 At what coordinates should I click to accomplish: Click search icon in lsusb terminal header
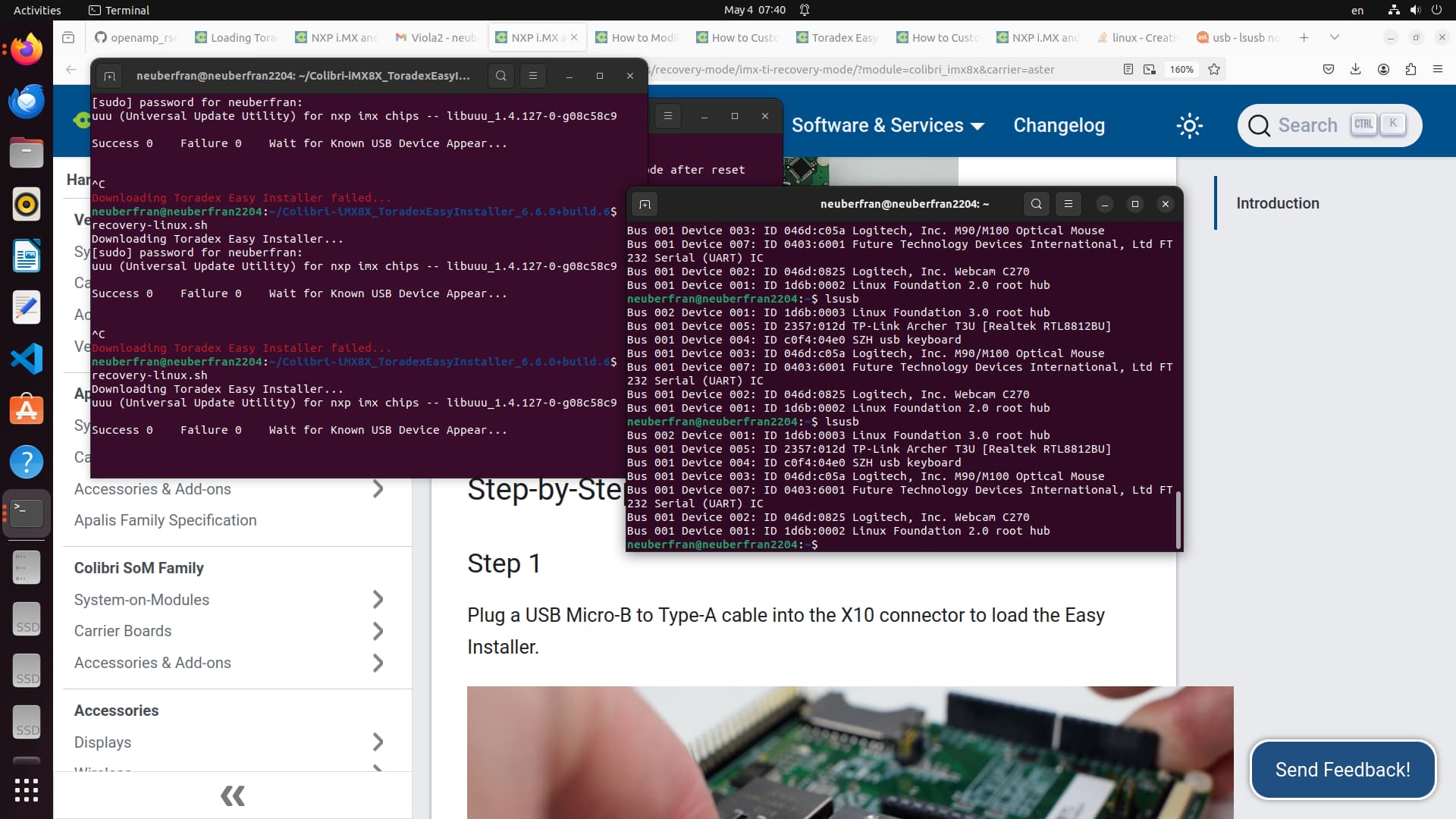pos(1036,204)
